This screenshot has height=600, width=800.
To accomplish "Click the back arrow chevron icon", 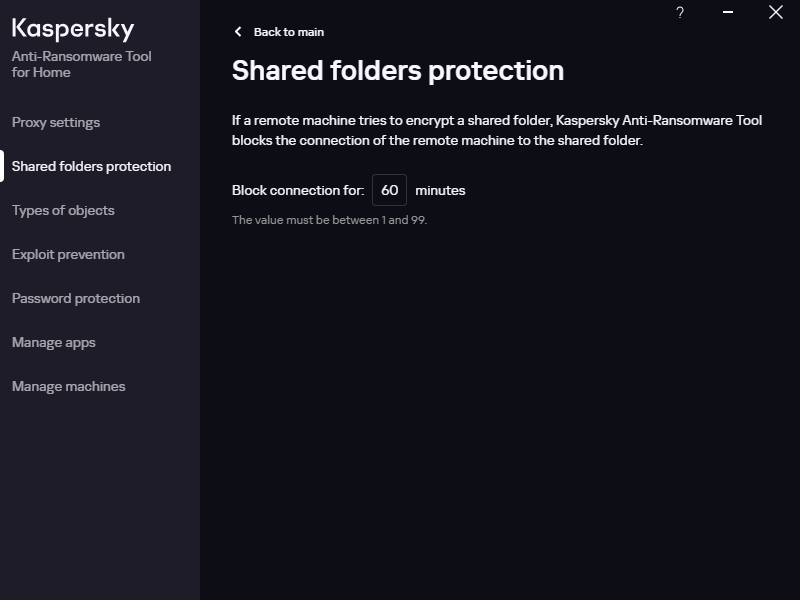I will tap(238, 32).
